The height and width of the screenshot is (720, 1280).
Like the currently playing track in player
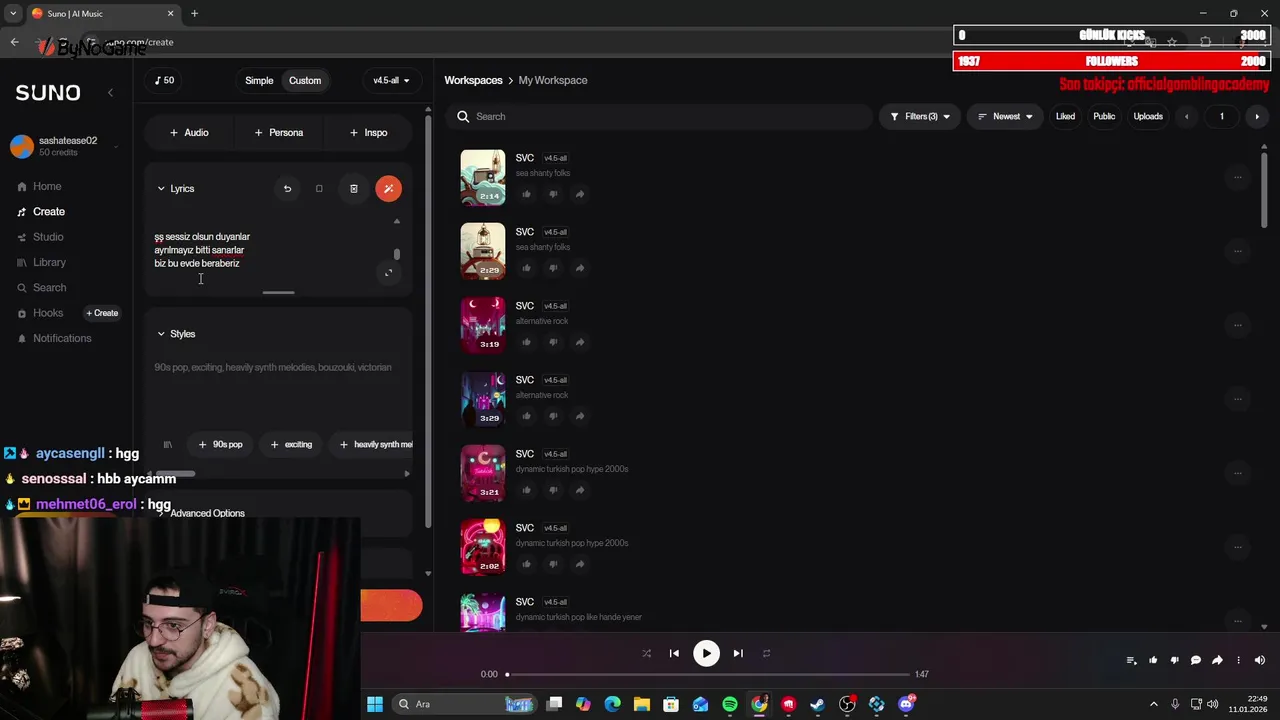point(1153,660)
